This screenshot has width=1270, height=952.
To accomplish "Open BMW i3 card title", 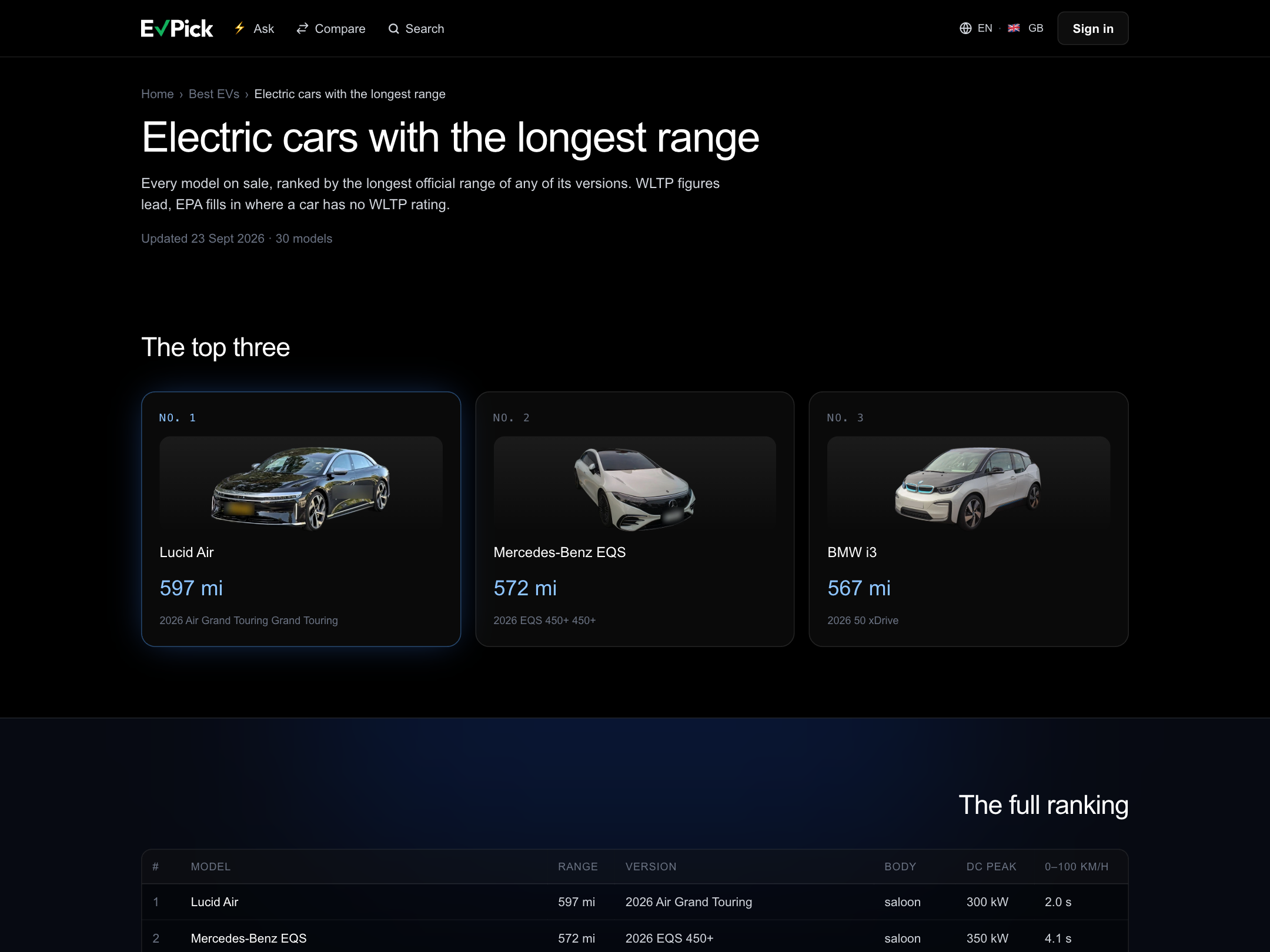I will [852, 552].
